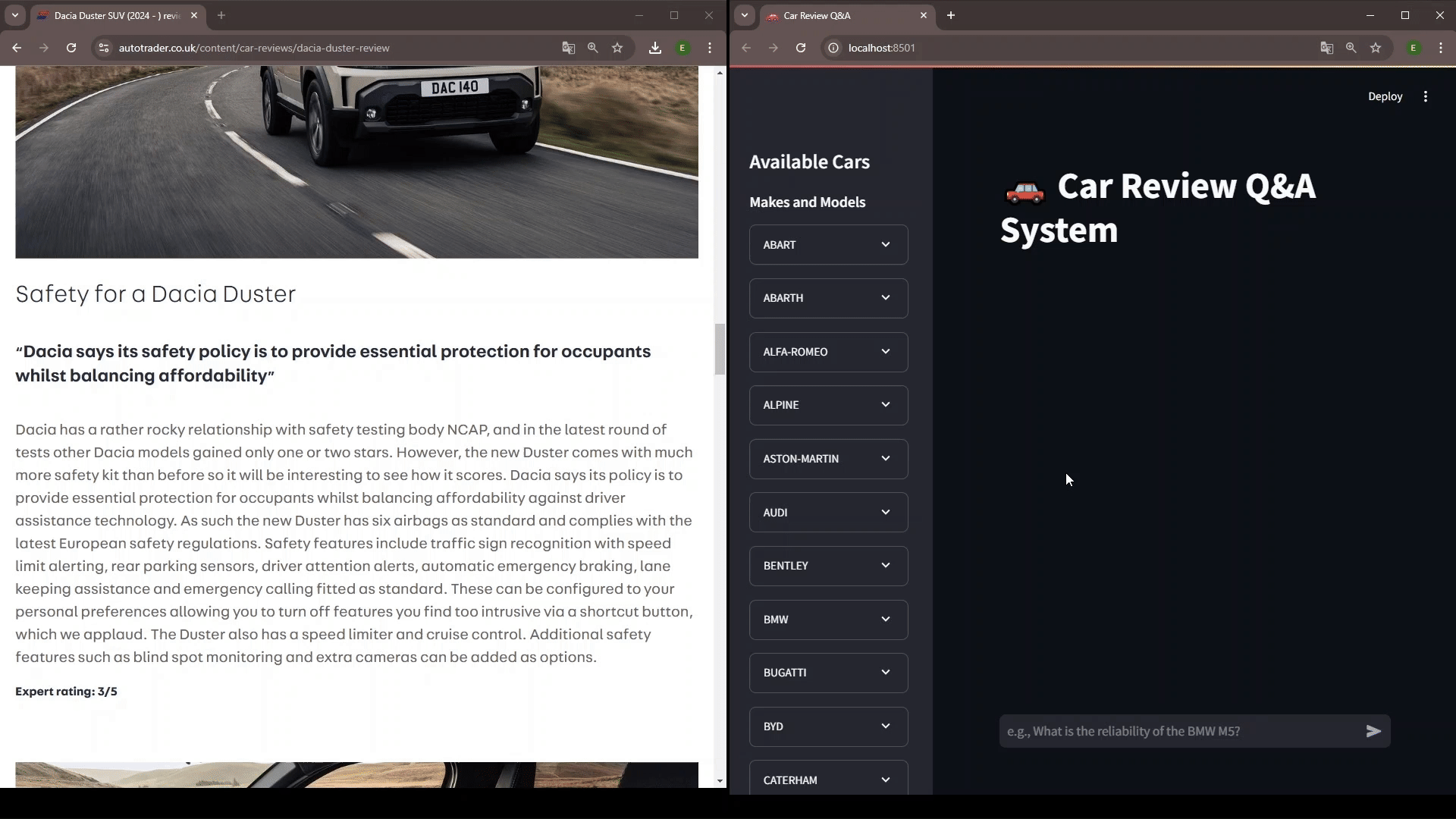Open the Streamlit three-dot main menu
1456x819 pixels.
pos(1426,96)
